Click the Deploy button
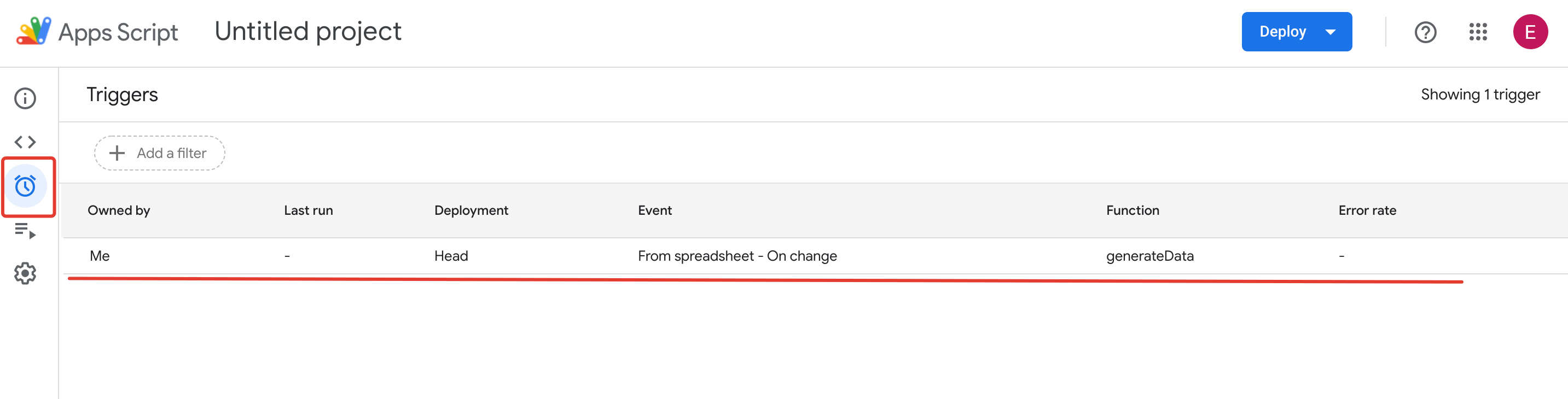 point(1282,32)
